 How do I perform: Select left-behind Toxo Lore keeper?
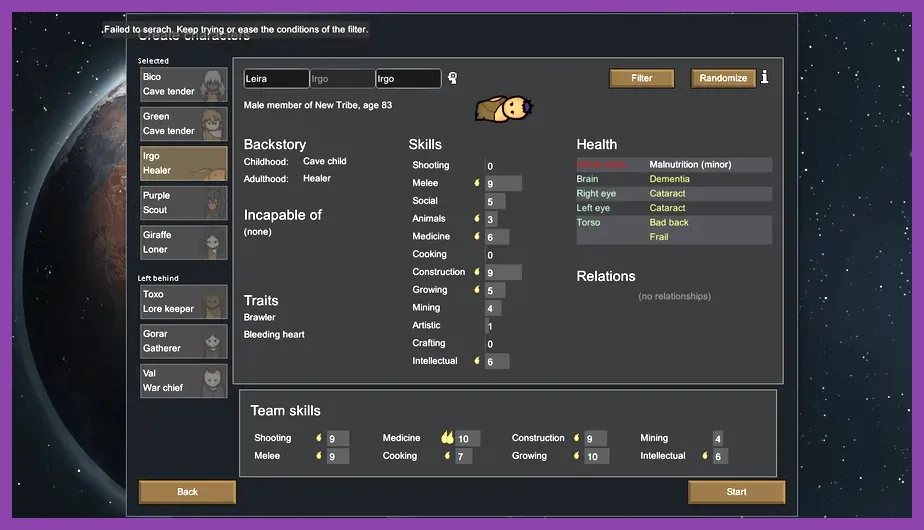[x=184, y=302]
